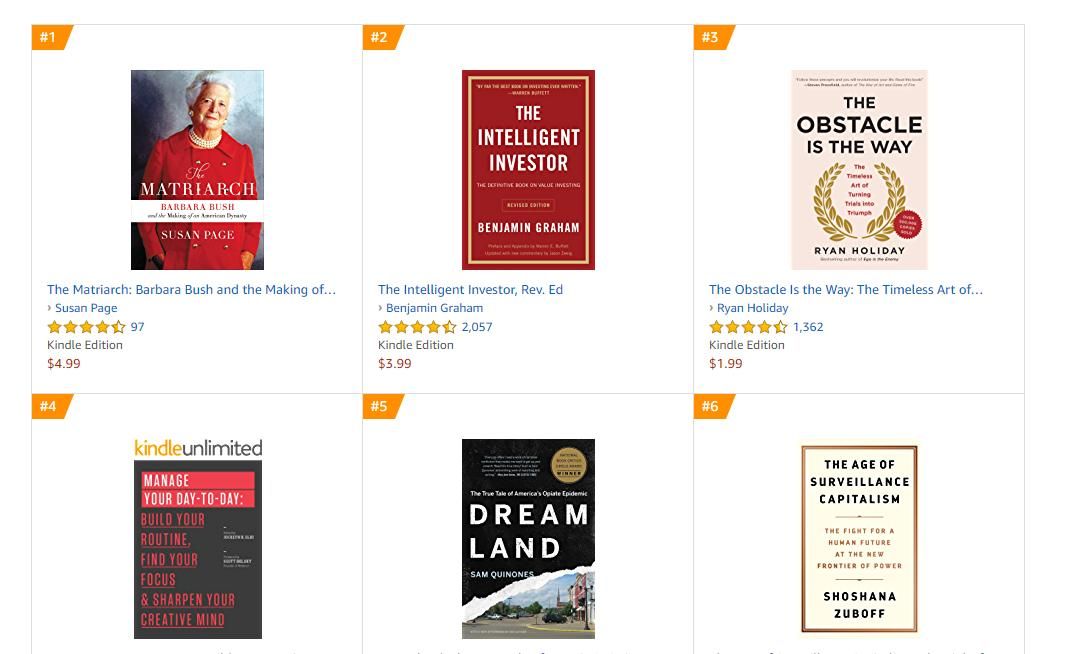Click star rating for The Matriarch
Viewport: 1091px width, 654px height.
coord(86,327)
